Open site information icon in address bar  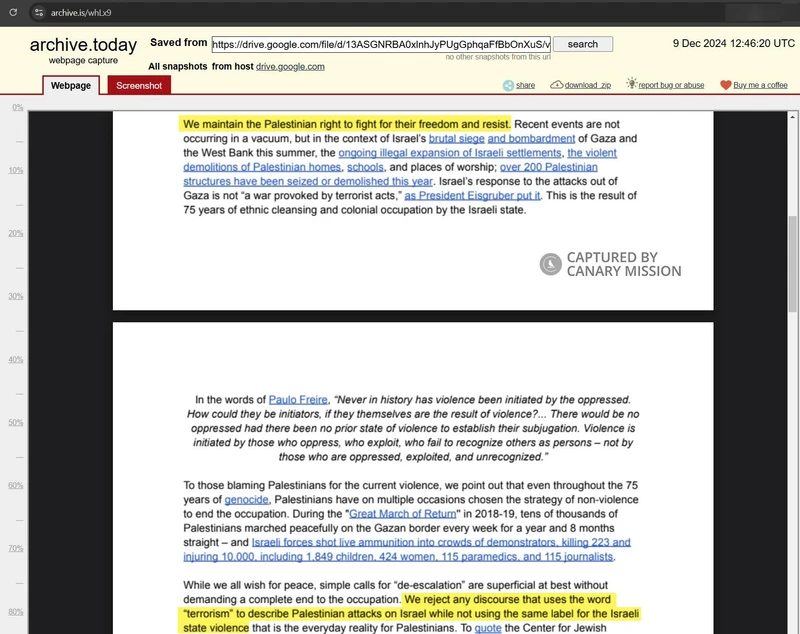[39, 12]
